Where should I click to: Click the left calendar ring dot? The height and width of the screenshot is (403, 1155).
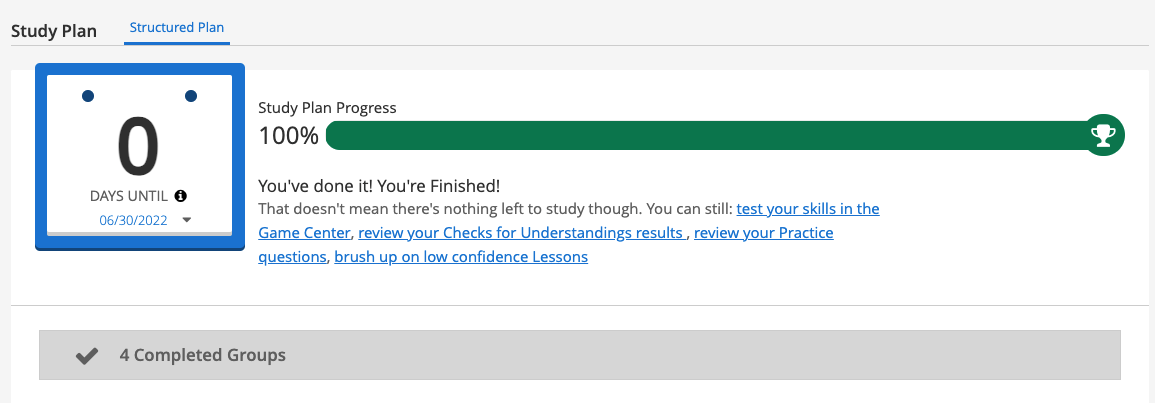[88, 96]
